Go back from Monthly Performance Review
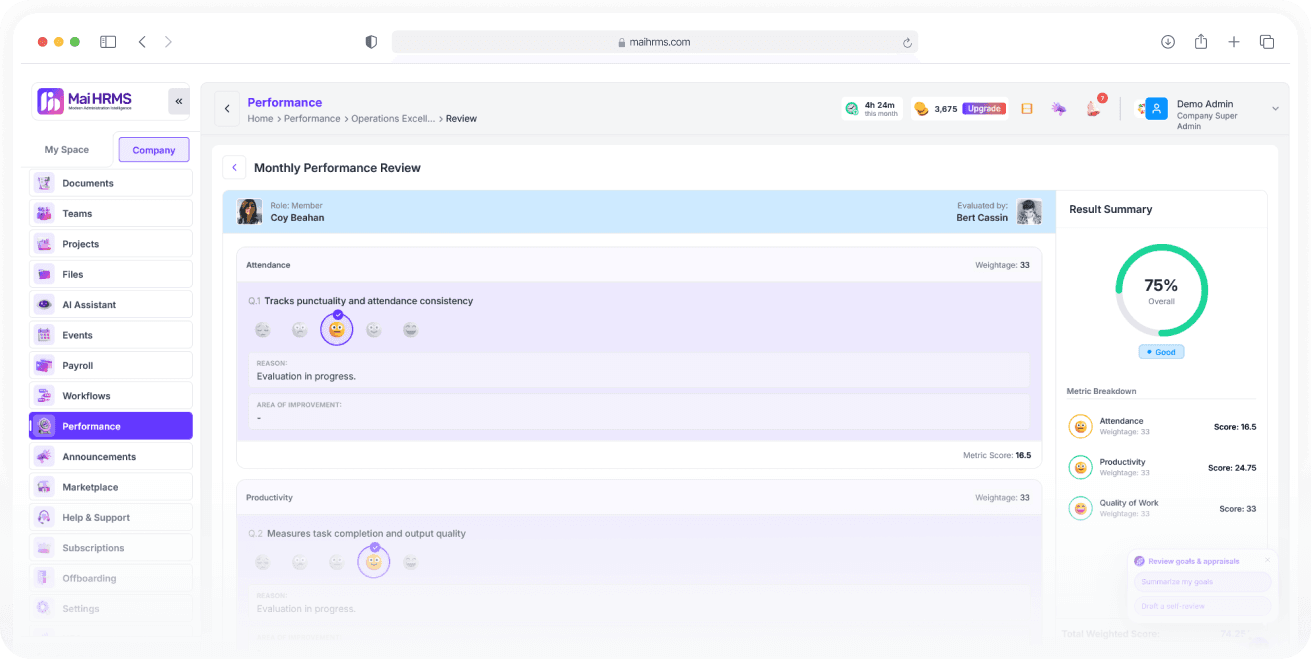This screenshot has height=659, width=1311. (234, 168)
